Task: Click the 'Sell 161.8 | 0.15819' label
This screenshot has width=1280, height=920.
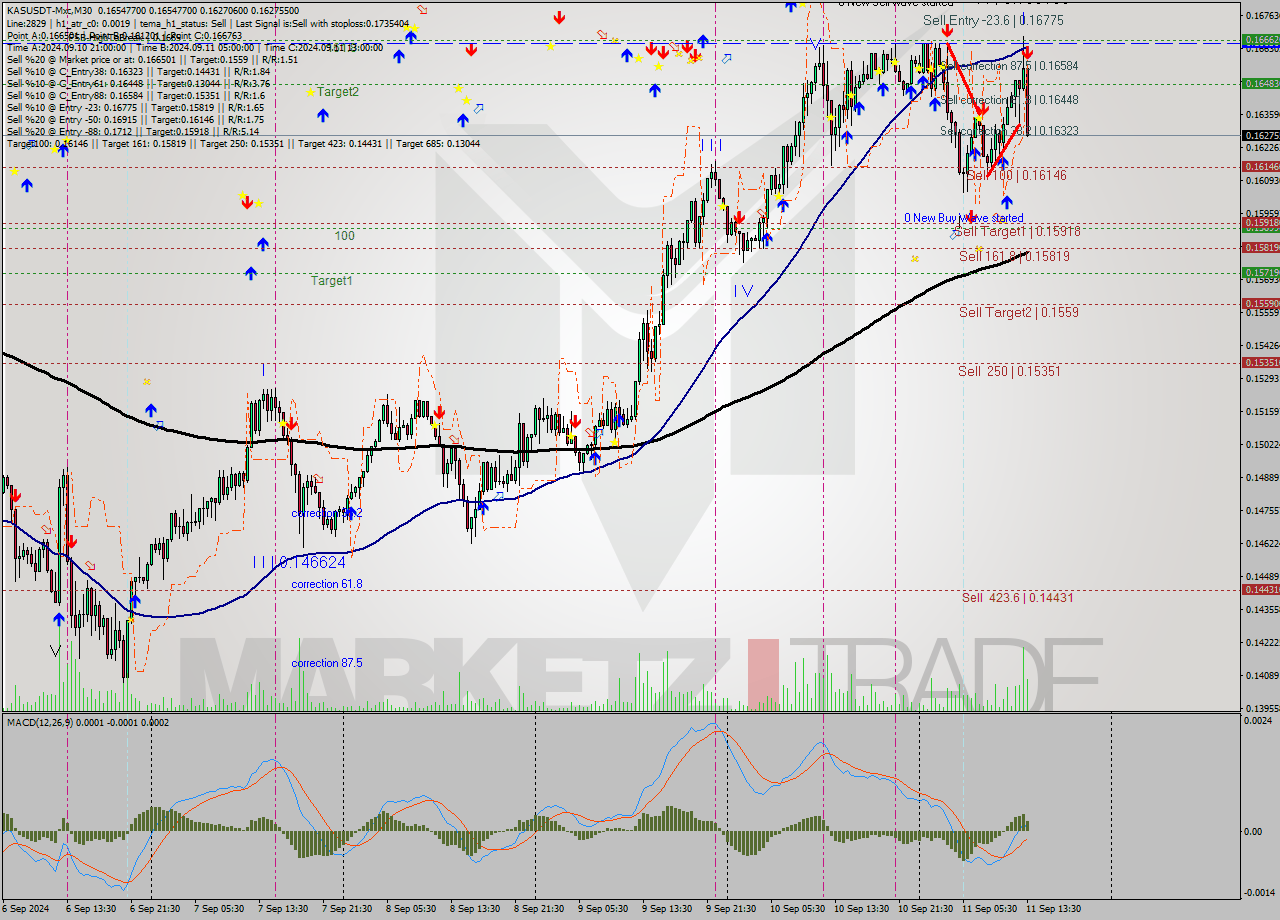Action: point(1014,256)
